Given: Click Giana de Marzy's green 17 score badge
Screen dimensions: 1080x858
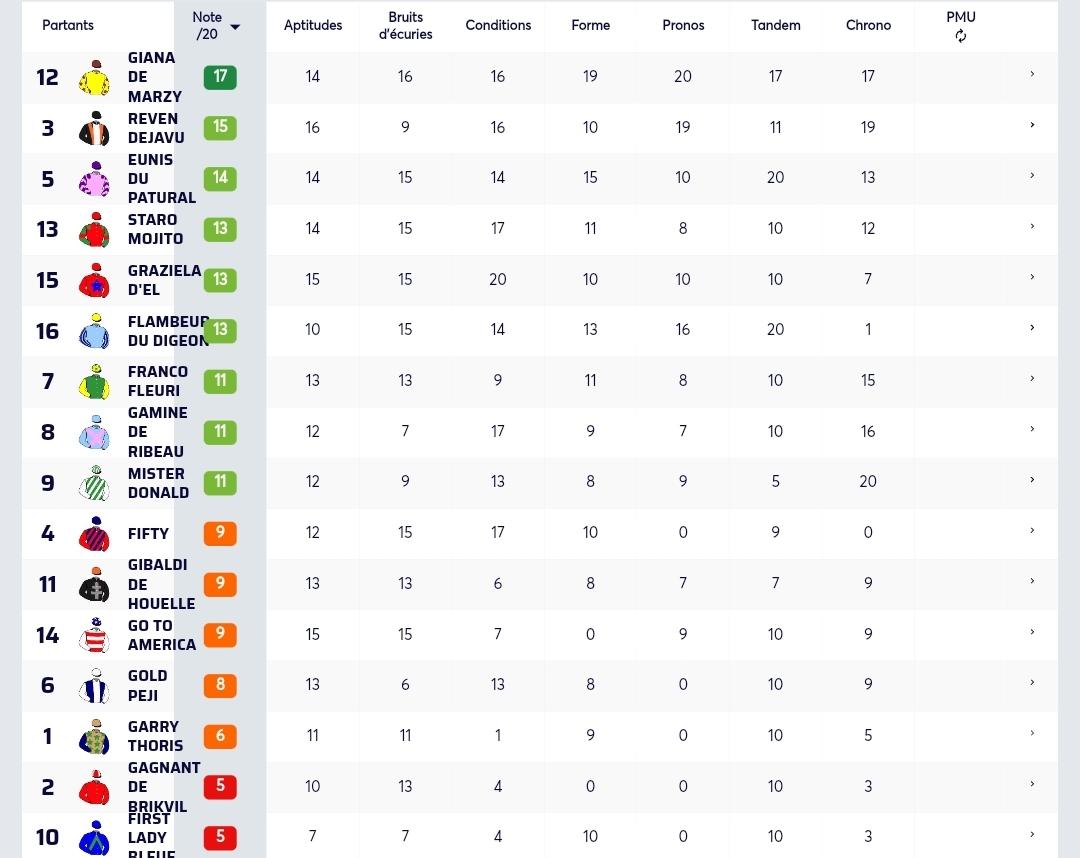Looking at the screenshot, I should point(220,77).
